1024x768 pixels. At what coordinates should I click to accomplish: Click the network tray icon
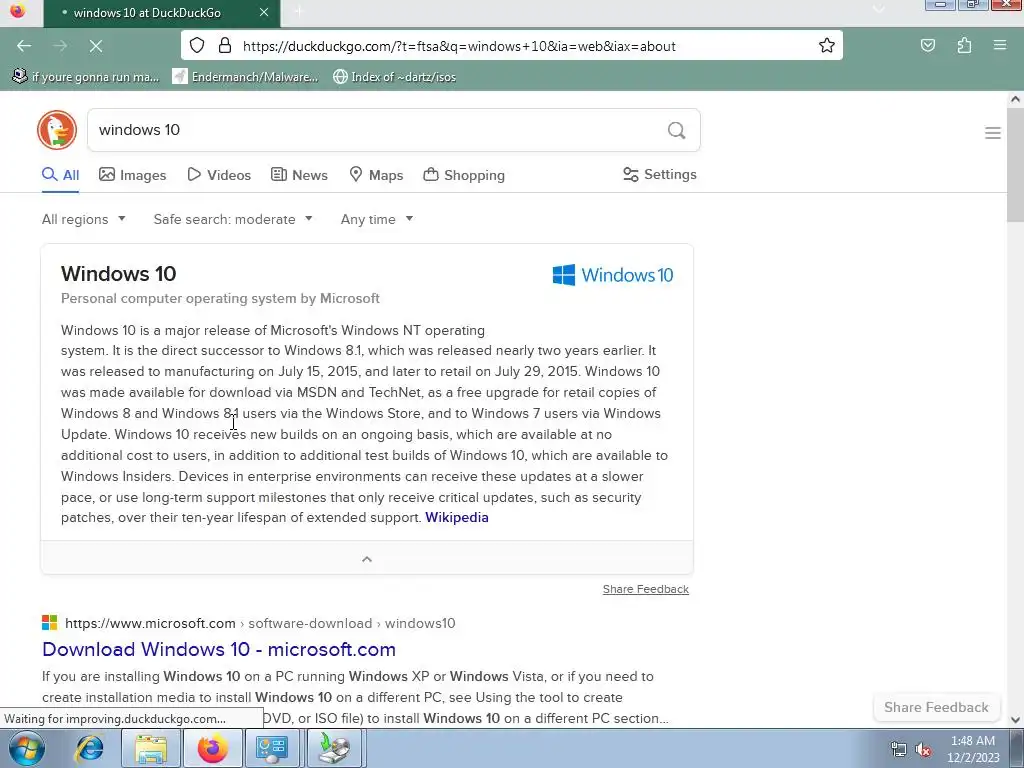click(x=899, y=750)
